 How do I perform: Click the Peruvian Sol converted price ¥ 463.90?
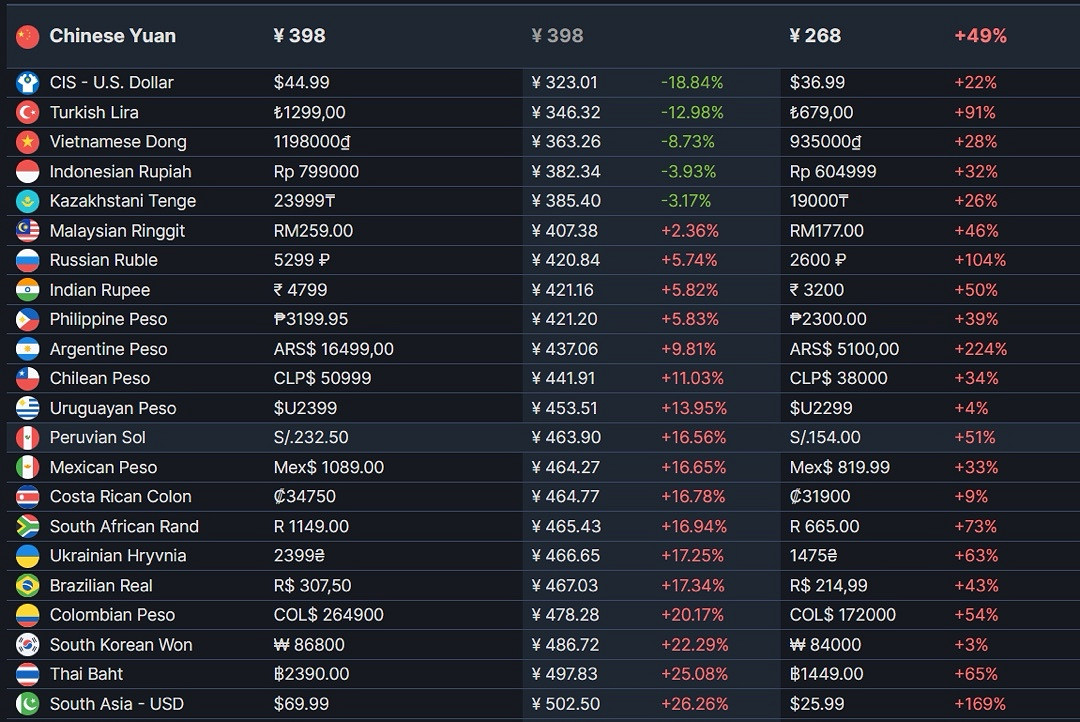coord(564,438)
